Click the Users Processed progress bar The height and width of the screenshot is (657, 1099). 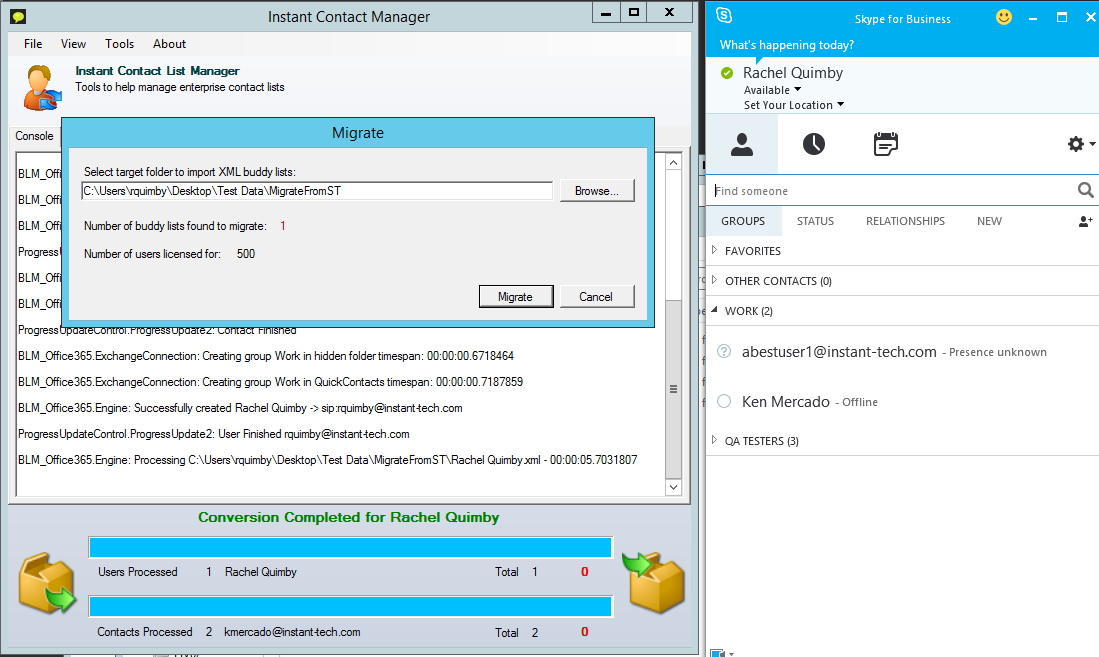350,547
